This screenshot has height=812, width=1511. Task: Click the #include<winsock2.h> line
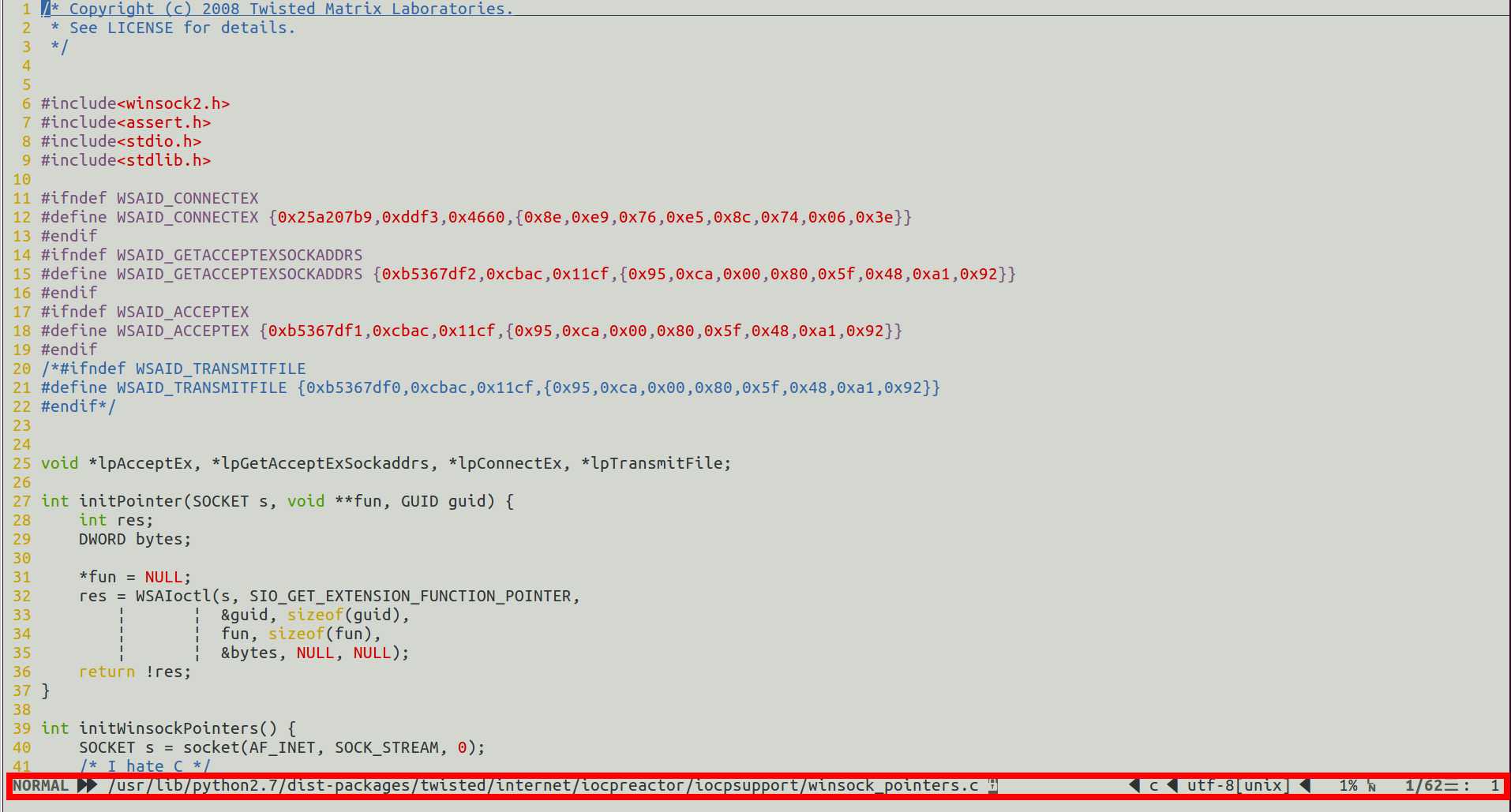pos(135,103)
